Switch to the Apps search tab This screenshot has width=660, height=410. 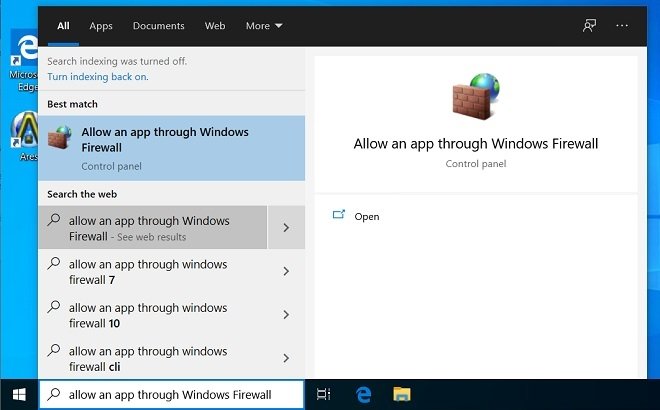click(x=101, y=26)
